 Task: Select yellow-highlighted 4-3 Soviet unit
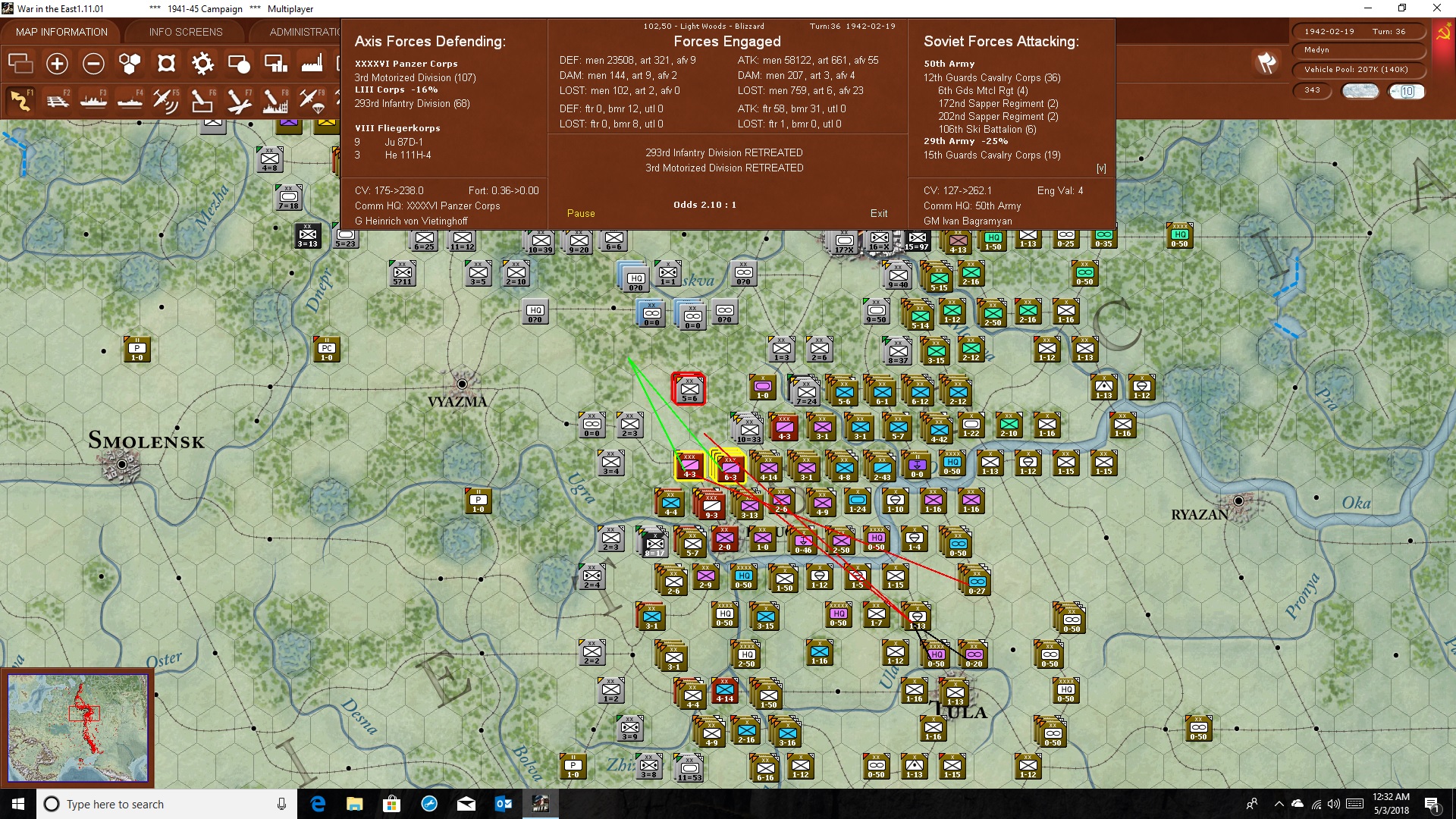pos(689,465)
